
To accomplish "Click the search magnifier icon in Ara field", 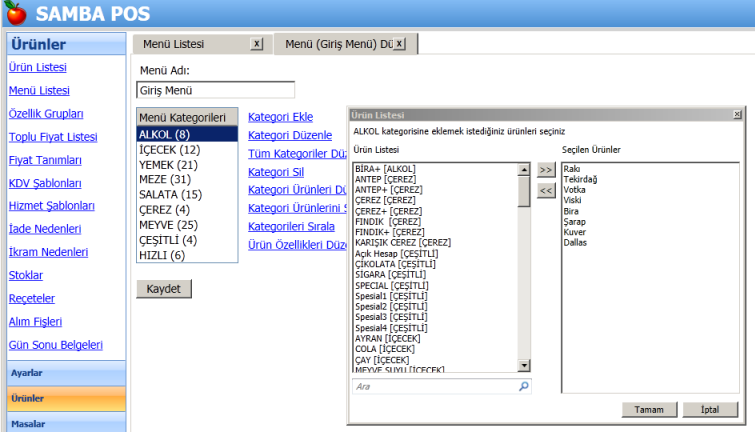I will coord(523,386).
